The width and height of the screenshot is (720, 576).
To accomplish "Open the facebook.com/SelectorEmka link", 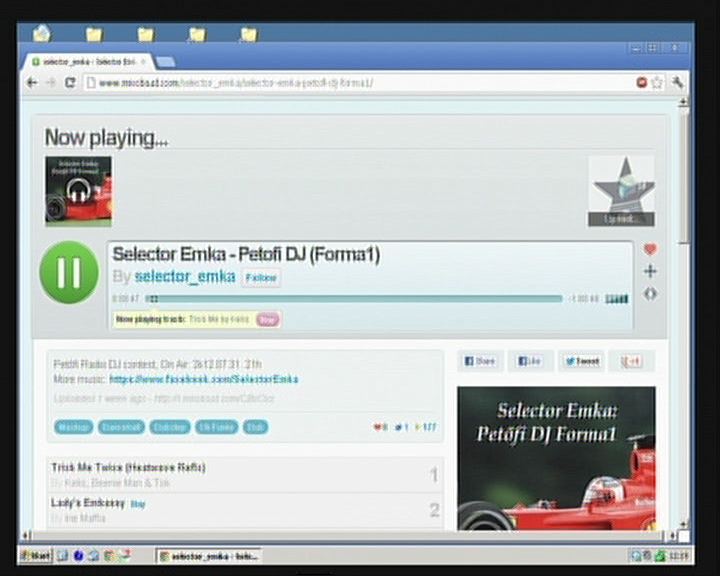I will click(x=204, y=379).
